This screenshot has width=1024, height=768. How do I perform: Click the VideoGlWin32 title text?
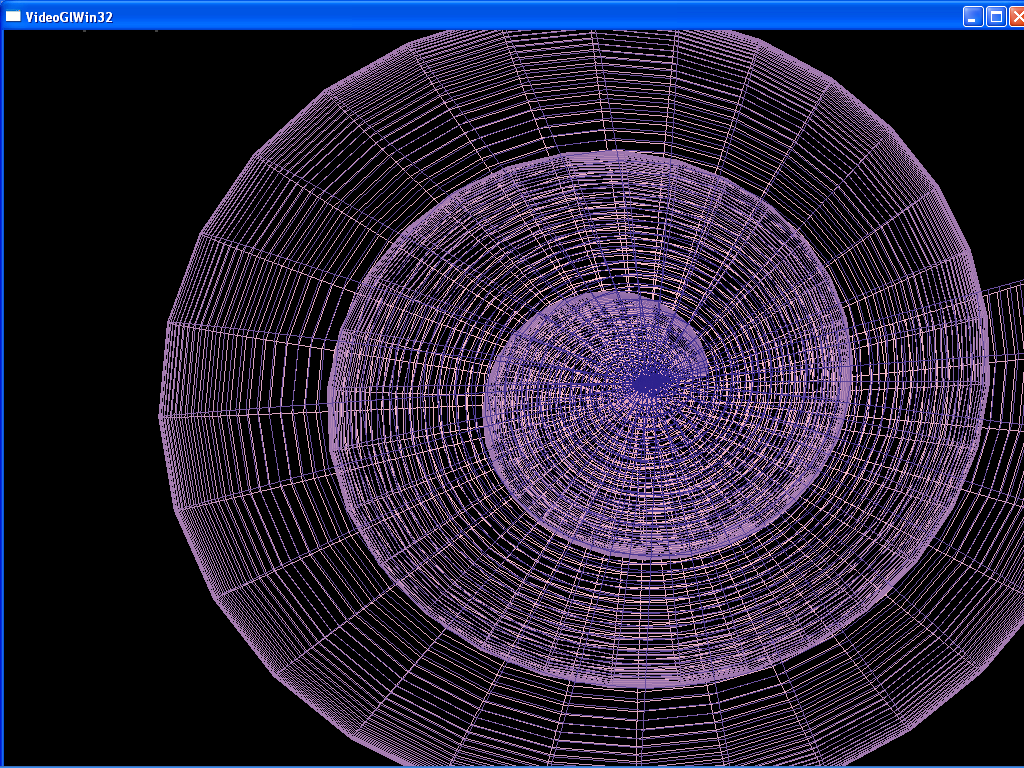tap(69, 17)
